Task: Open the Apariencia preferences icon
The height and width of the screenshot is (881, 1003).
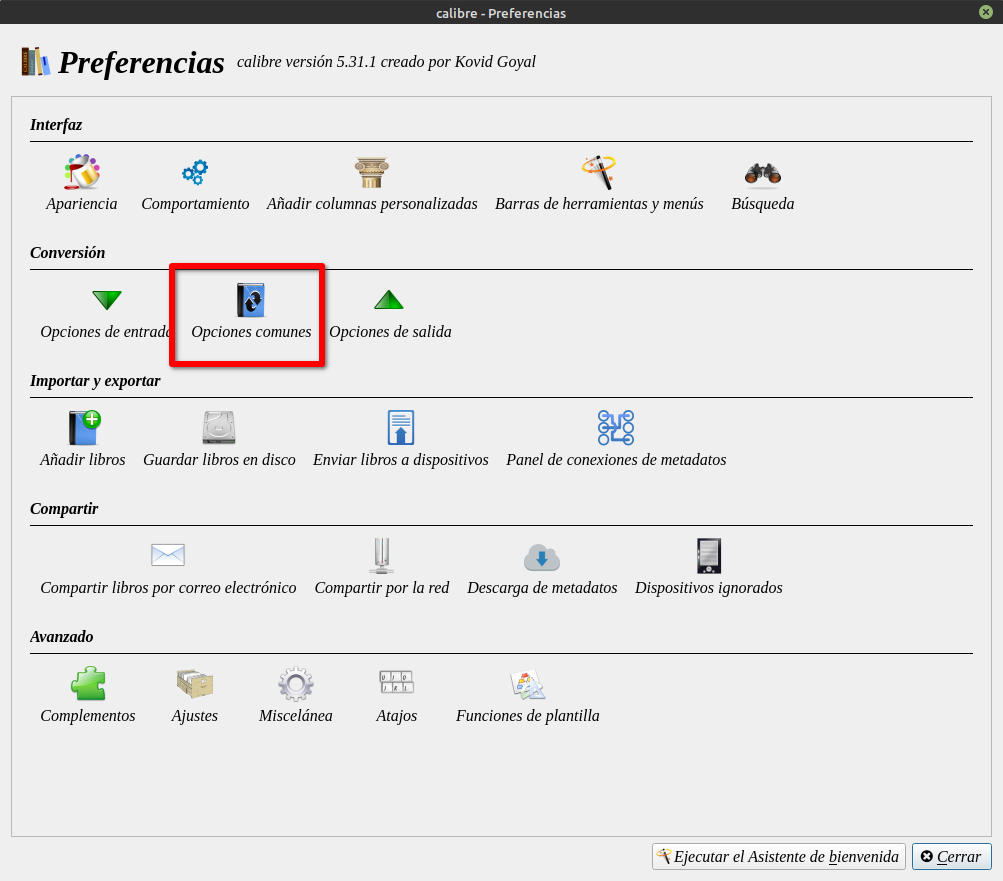Action: 82,171
